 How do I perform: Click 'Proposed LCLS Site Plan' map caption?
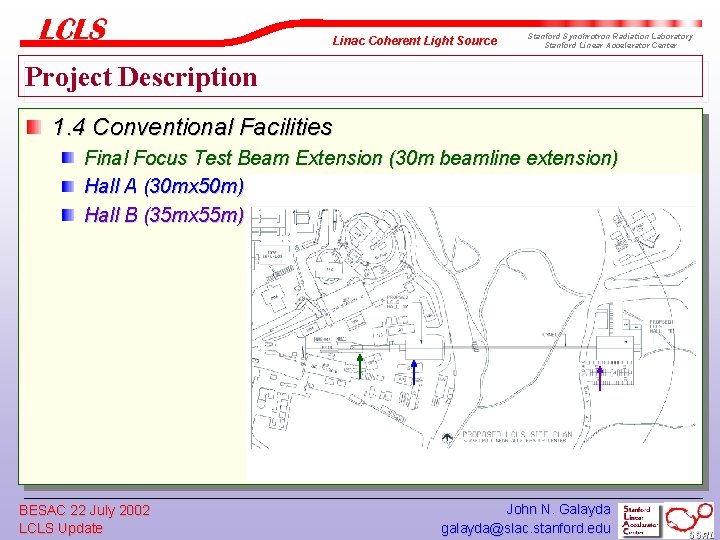point(517,434)
